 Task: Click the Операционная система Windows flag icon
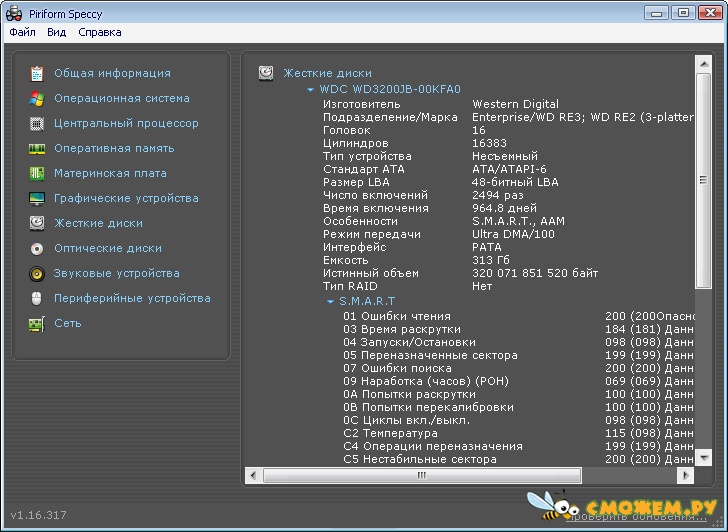point(37,98)
